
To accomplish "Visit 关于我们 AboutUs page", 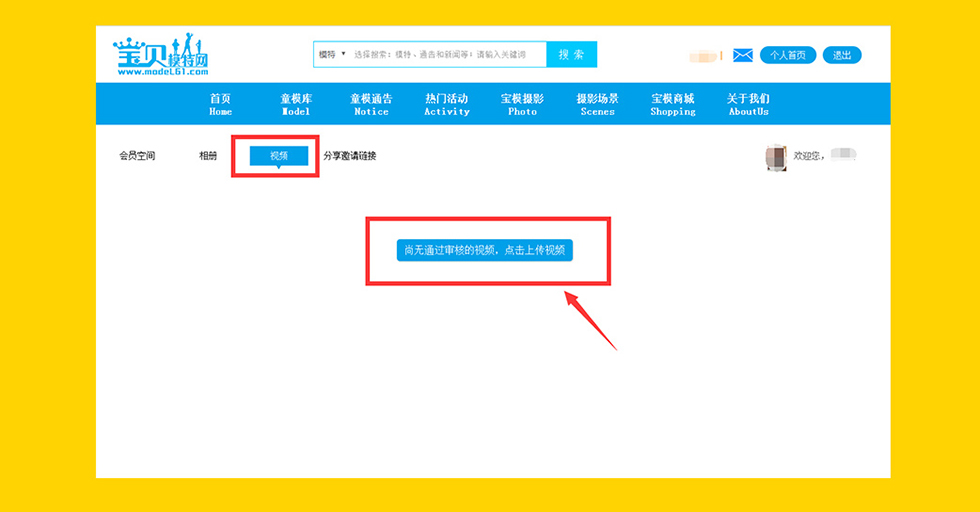I will (748, 104).
